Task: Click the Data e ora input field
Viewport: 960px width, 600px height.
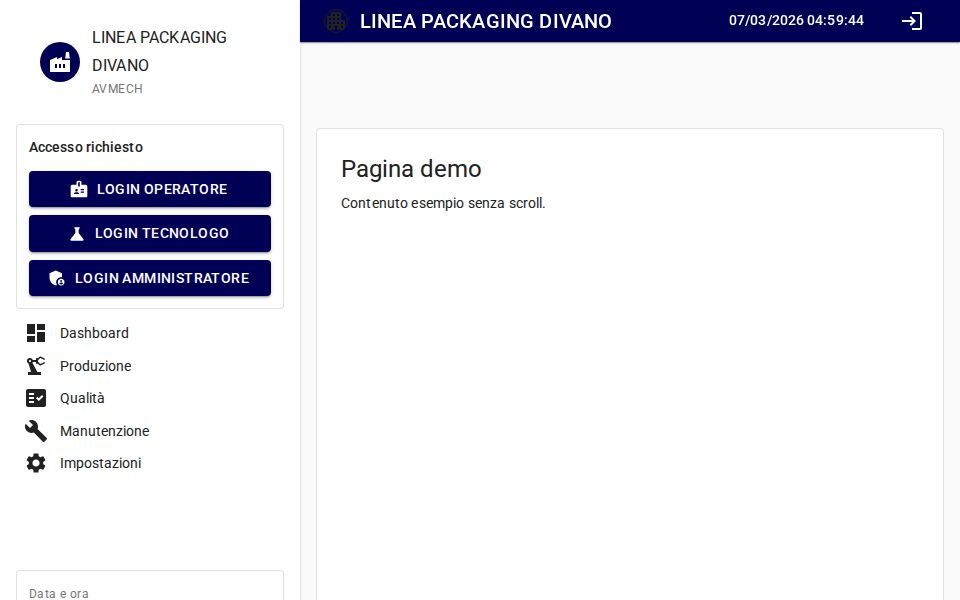Action: 150,592
